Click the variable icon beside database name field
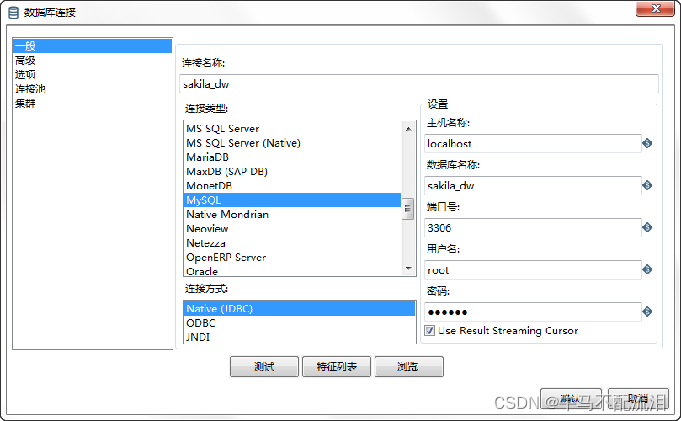This screenshot has height=421, width=681. 647,185
